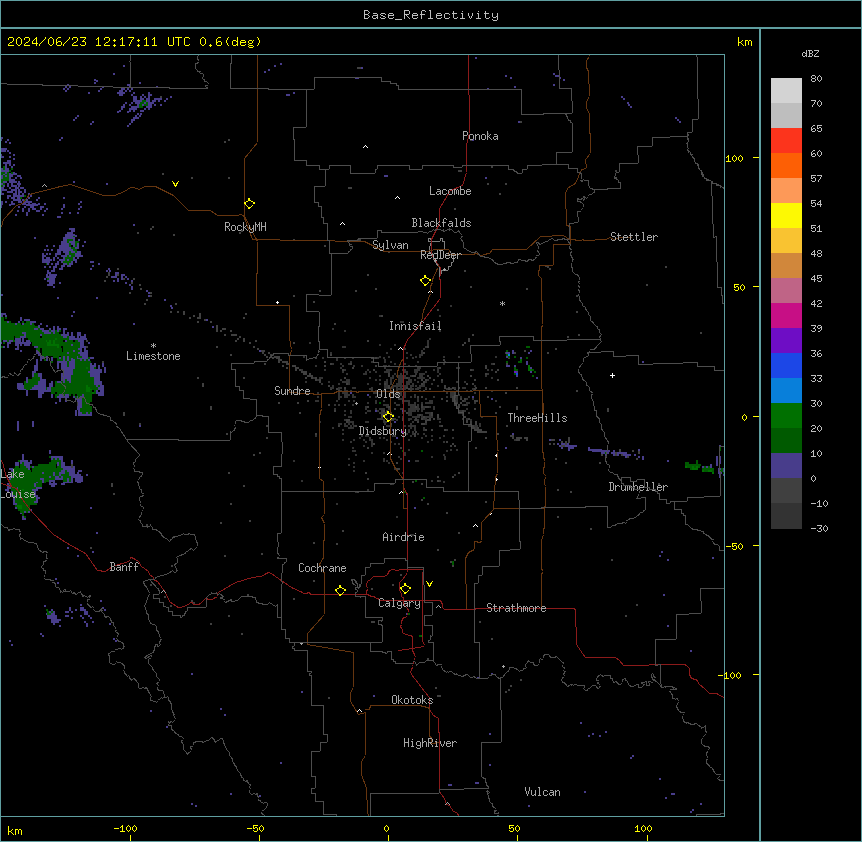Select the bright green 20-30 dBZ legend swatch
The image size is (862, 842).
pyautogui.click(x=786, y=416)
